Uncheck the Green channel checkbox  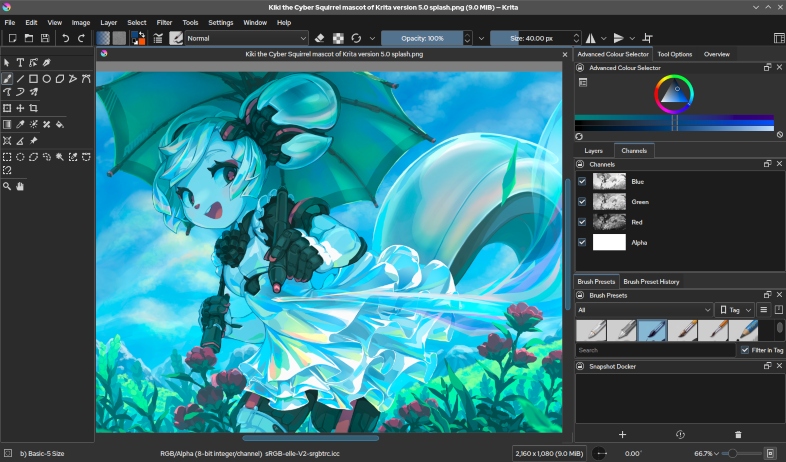pyautogui.click(x=582, y=201)
